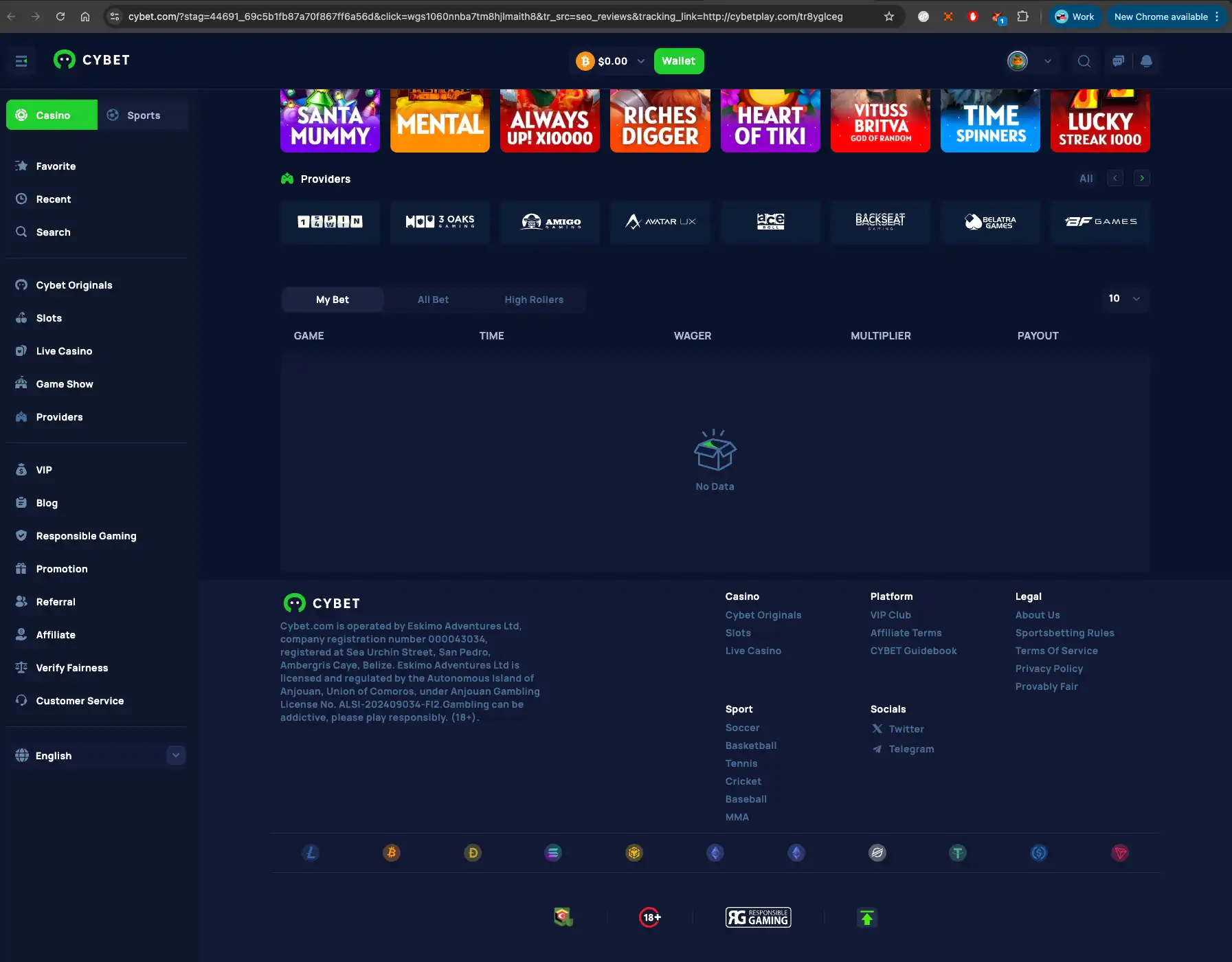Image resolution: width=1232 pixels, height=962 pixels.
Task: Expand the balance currency dropdown
Action: click(x=640, y=61)
